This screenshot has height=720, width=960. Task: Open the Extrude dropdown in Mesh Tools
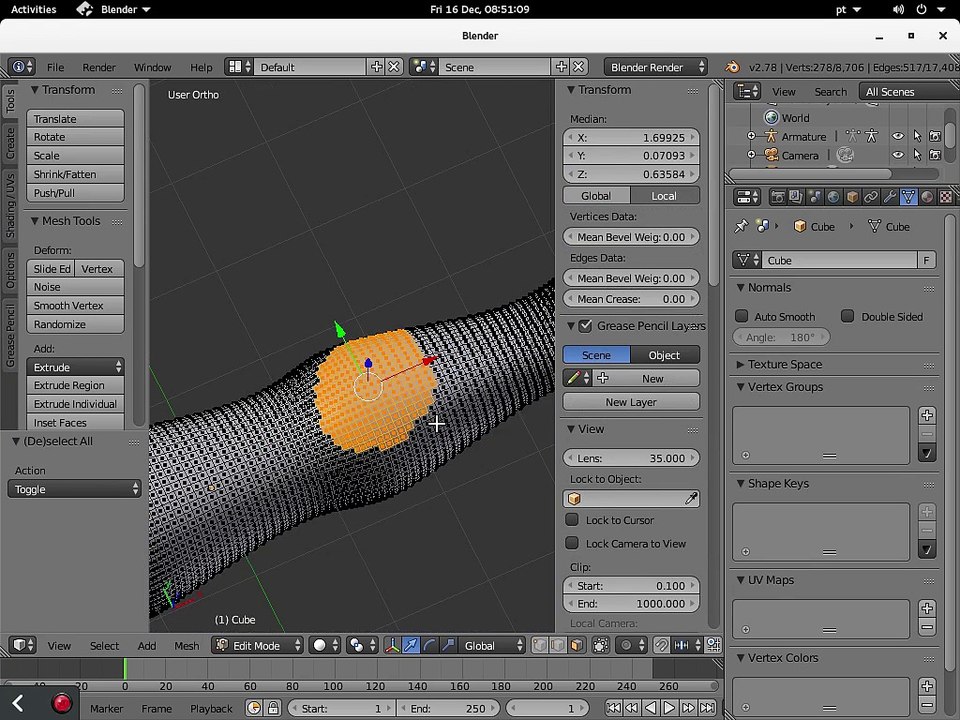75,367
